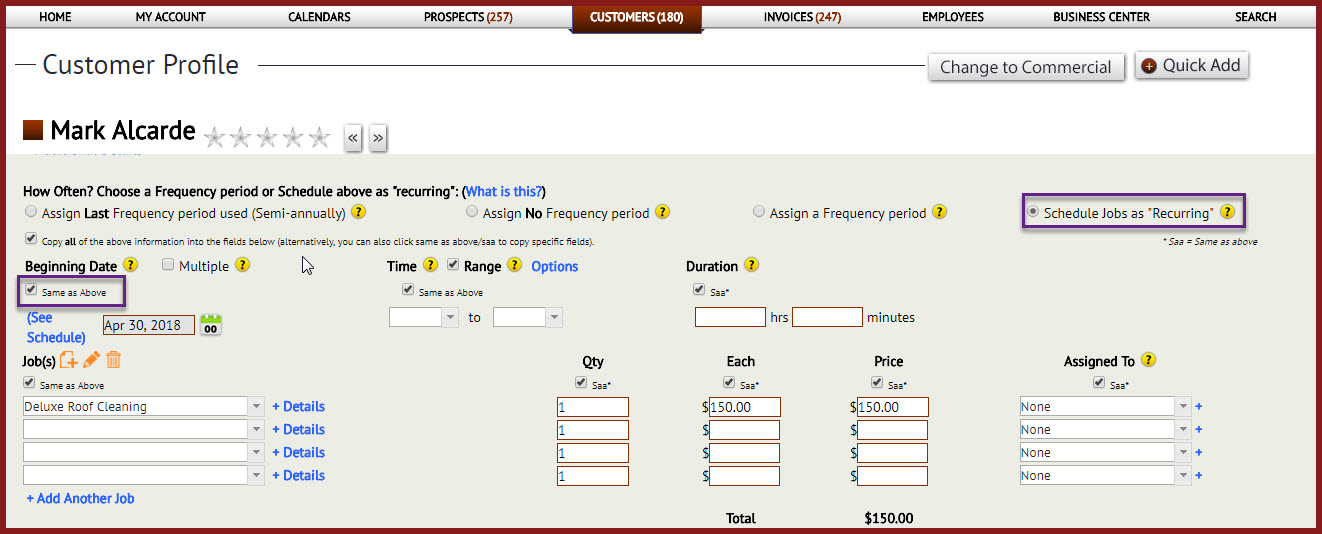The width and height of the screenshot is (1322, 534).
Task: Click Add Another Job link
Action: pos(81,498)
